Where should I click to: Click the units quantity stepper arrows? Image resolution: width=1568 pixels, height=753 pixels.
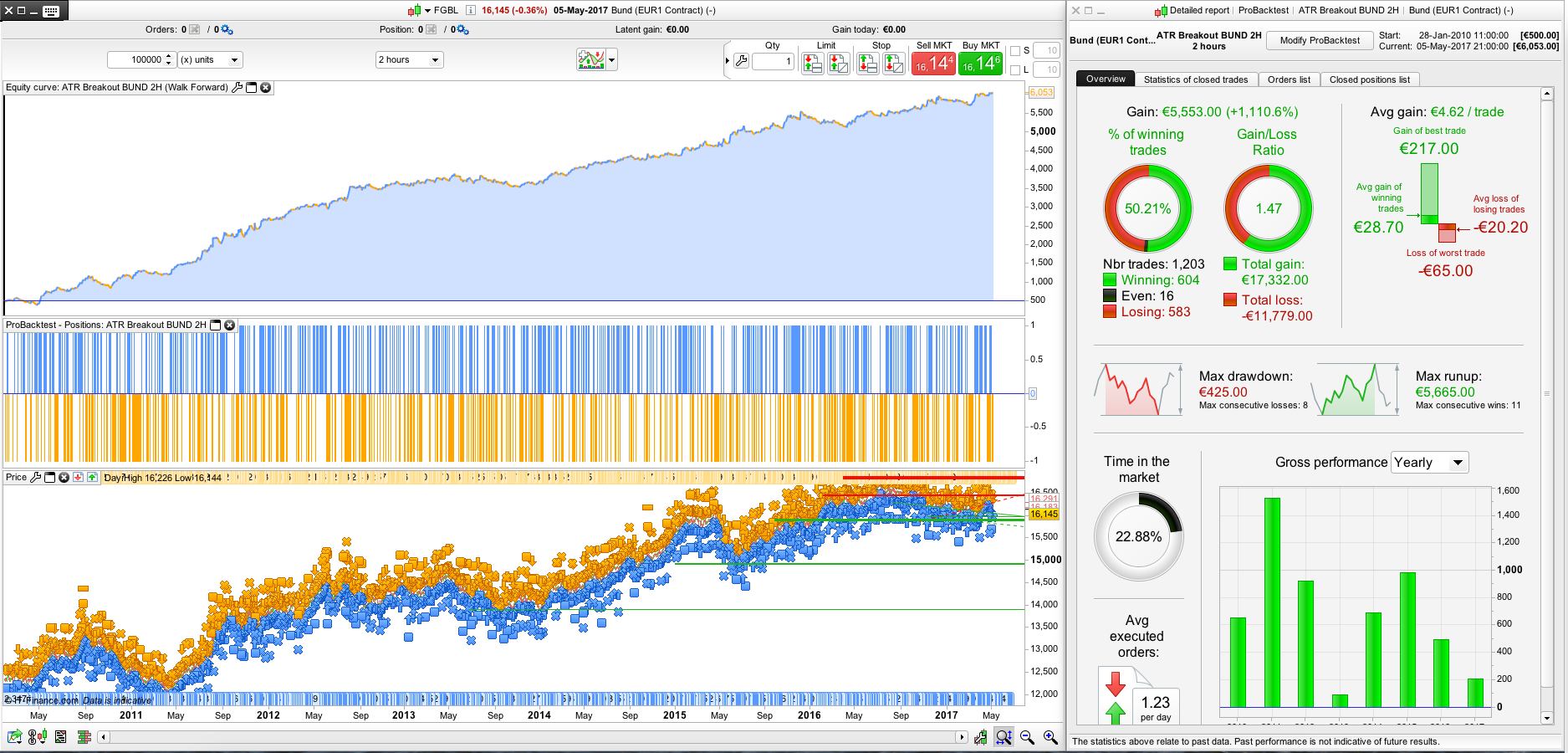click(x=169, y=60)
